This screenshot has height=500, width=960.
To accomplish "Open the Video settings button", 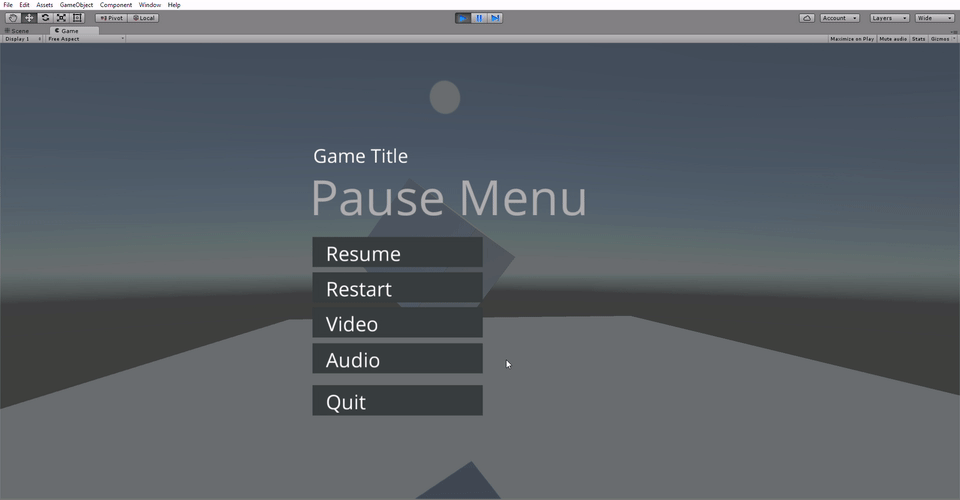I will click(x=397, y=323).
